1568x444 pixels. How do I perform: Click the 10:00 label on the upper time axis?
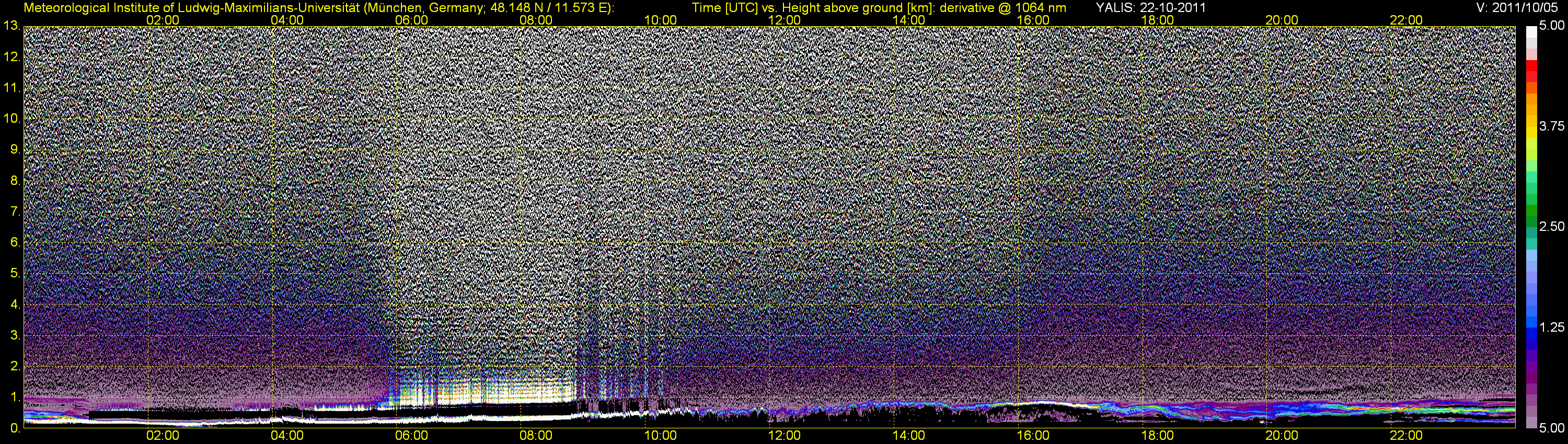click(661, 20)
